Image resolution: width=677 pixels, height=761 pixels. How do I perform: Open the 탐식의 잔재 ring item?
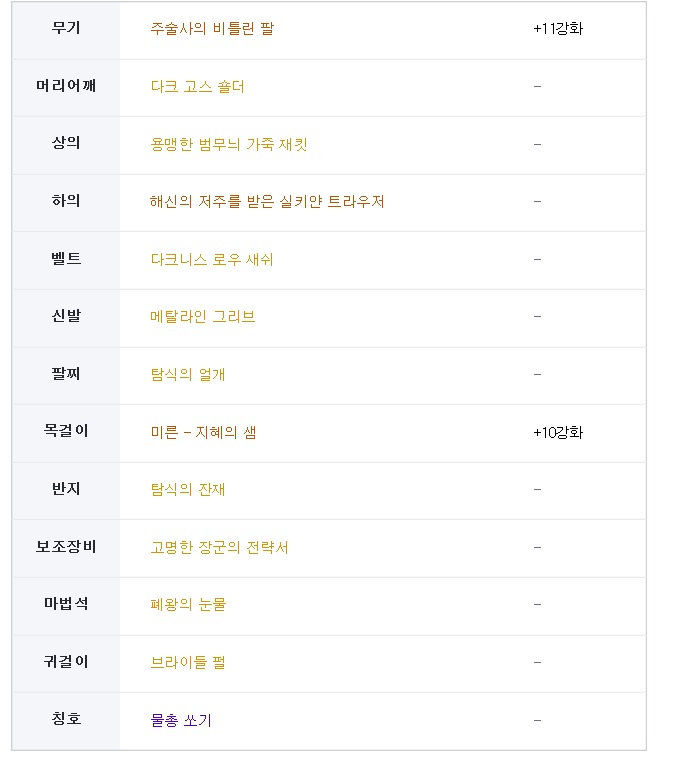188,490
